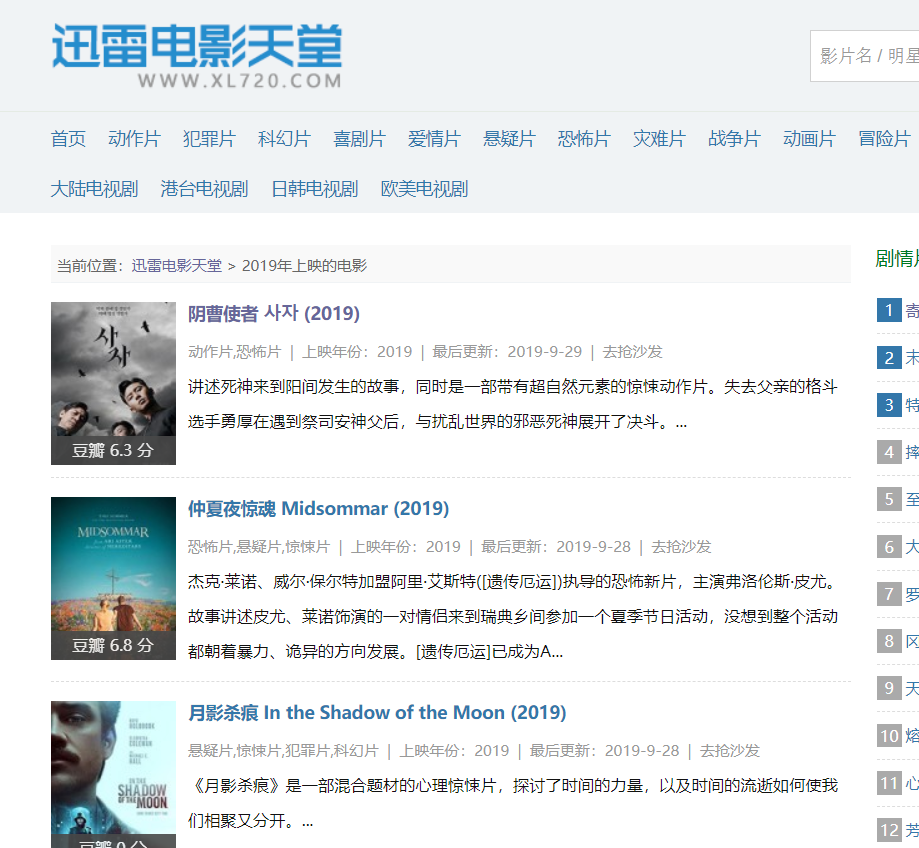Open the 阴曹使者 사자 poster thumbnail

pyautogui.click(x=113, y=383)
